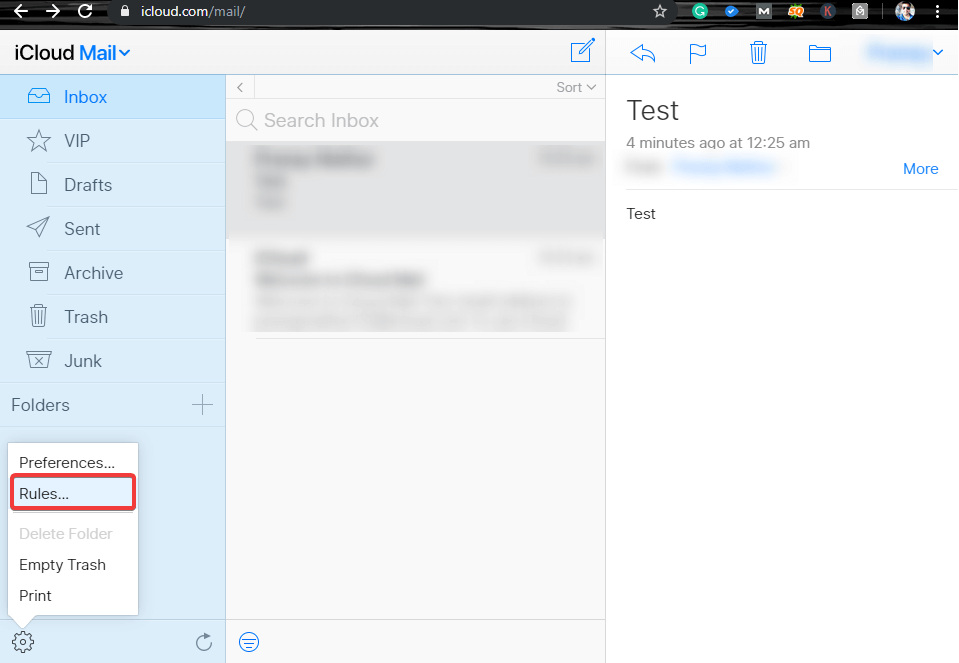
Task: Open the filter icon below the message list
Action: [248, 641]
